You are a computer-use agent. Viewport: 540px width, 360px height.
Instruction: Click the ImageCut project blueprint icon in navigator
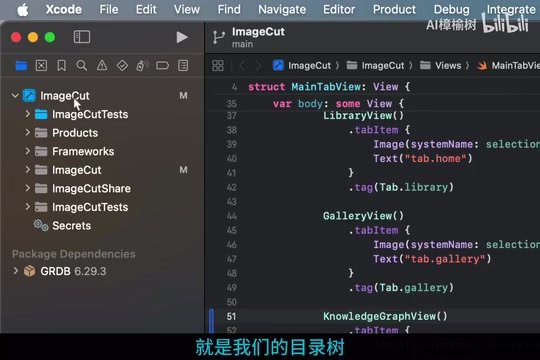pos(29,95)
